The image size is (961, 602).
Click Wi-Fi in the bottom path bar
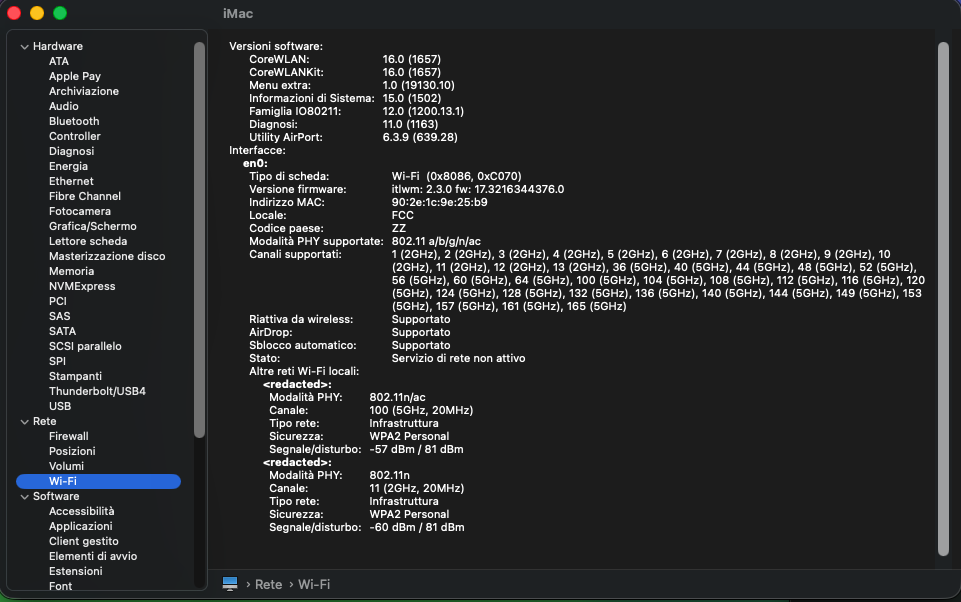(x=314, y=584)
